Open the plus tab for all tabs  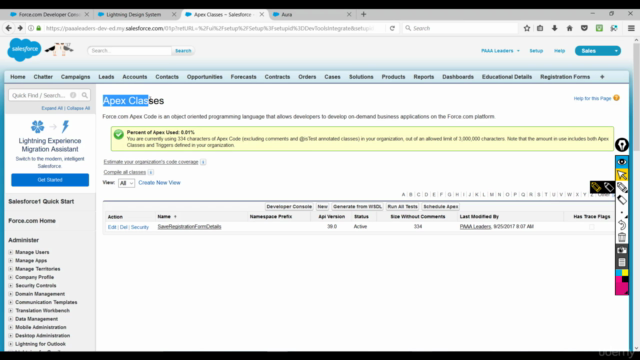pos(602,77)
